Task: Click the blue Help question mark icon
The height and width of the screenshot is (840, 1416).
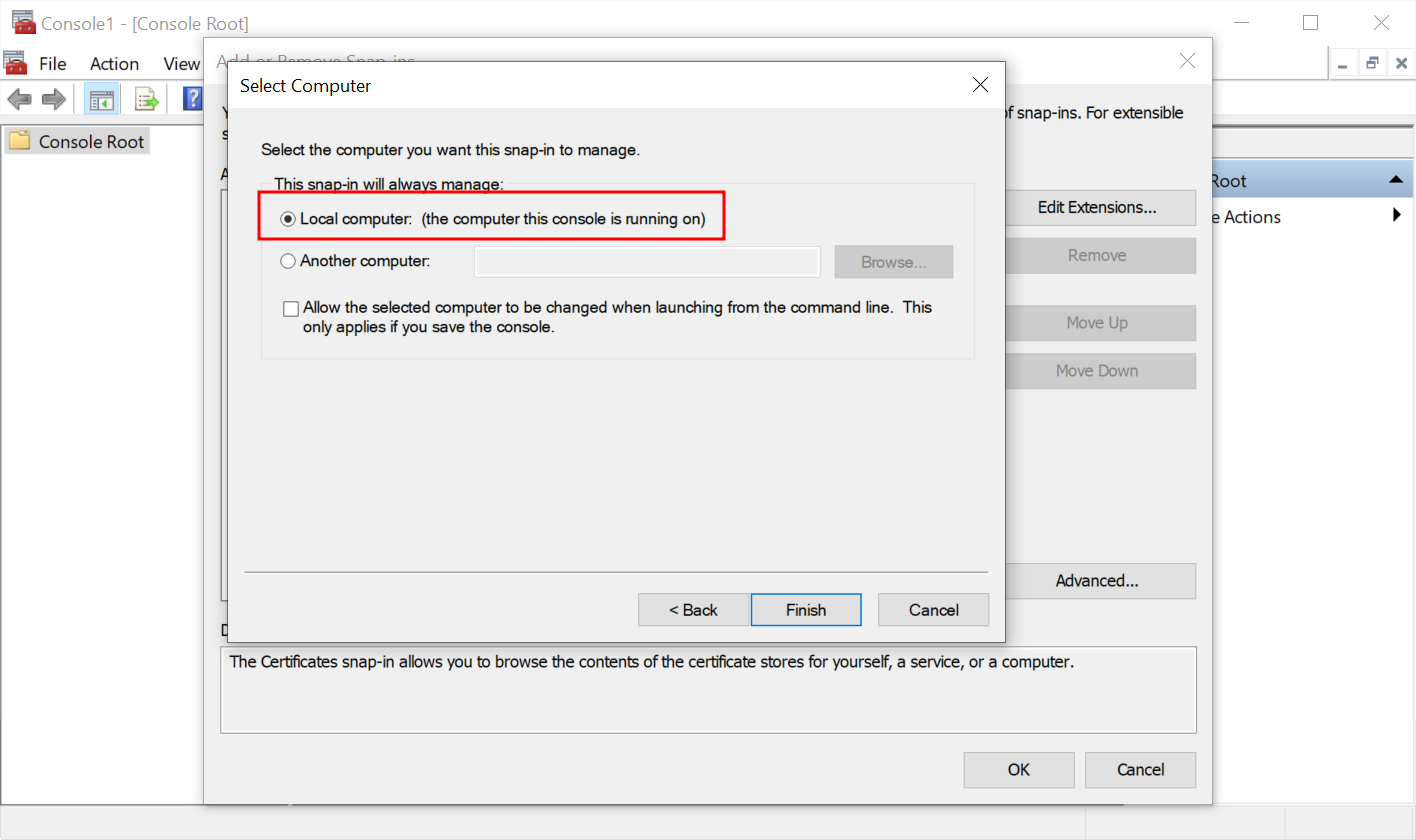Action: [x=193, y=99]
